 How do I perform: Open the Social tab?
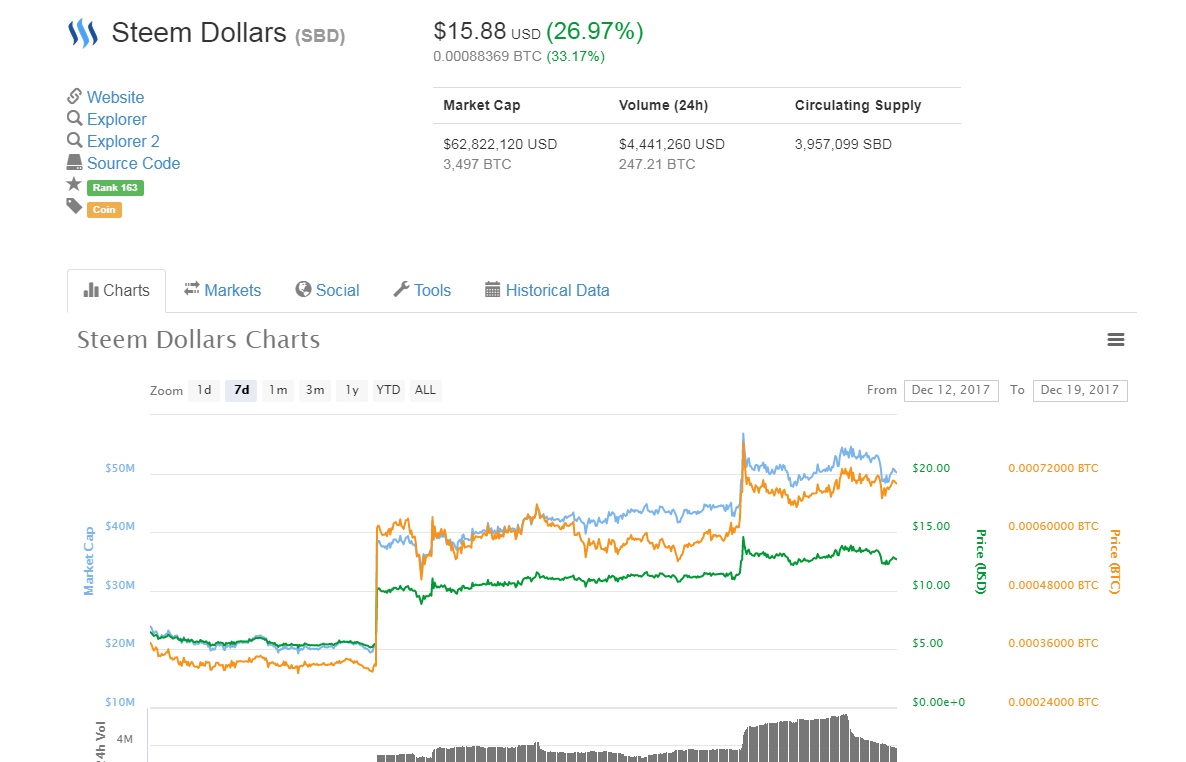click(327, 290)
